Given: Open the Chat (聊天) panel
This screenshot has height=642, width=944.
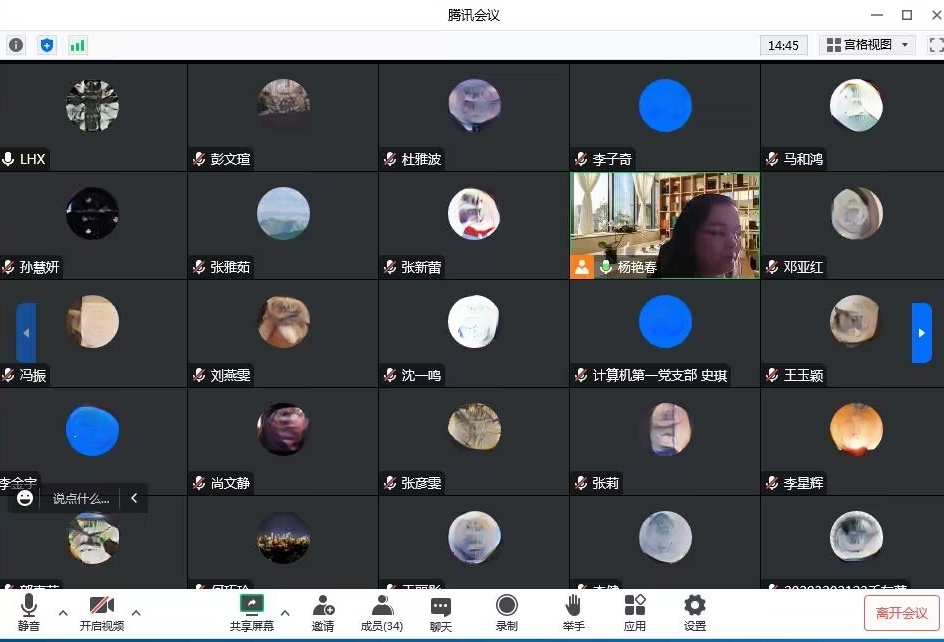Looking at the screenshot, I should pos(441,613).
